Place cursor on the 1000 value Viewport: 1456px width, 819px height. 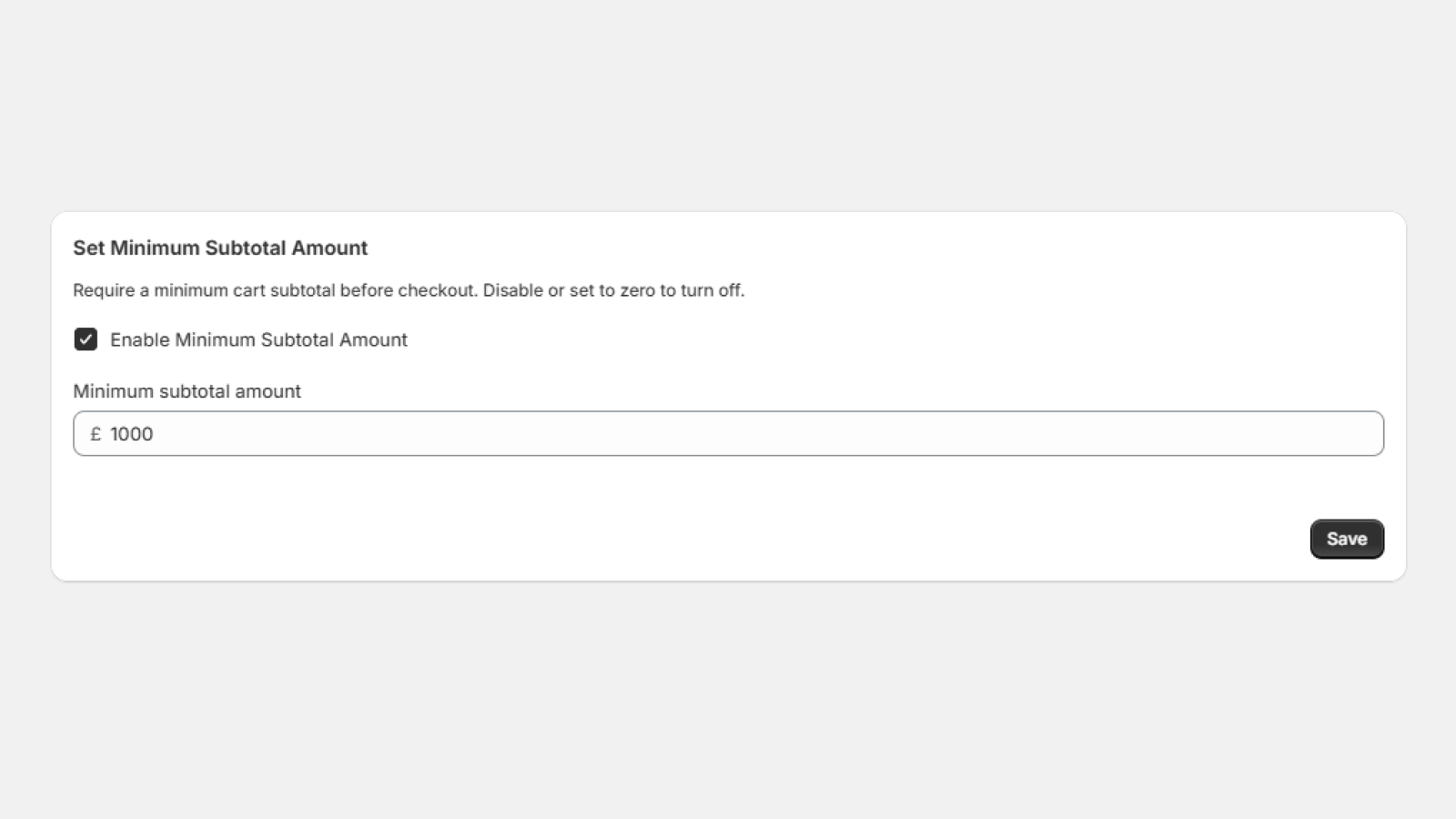[132, 434]
